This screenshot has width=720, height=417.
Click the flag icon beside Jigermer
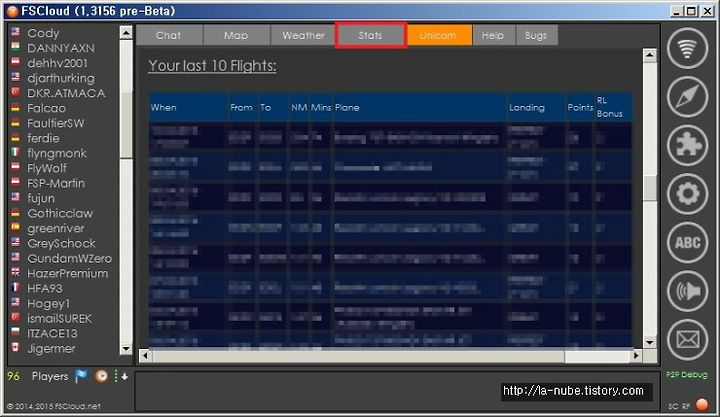pyautogui.click(x=16, y=348)
